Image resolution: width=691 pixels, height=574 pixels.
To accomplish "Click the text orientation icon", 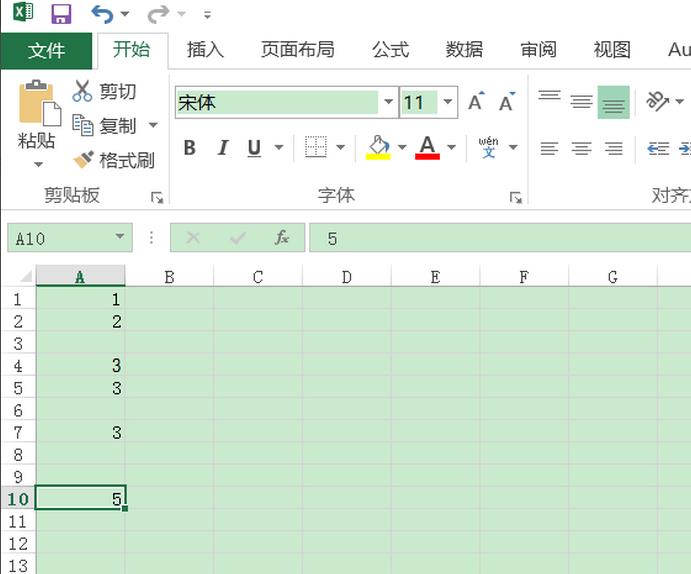I will 657,101.
